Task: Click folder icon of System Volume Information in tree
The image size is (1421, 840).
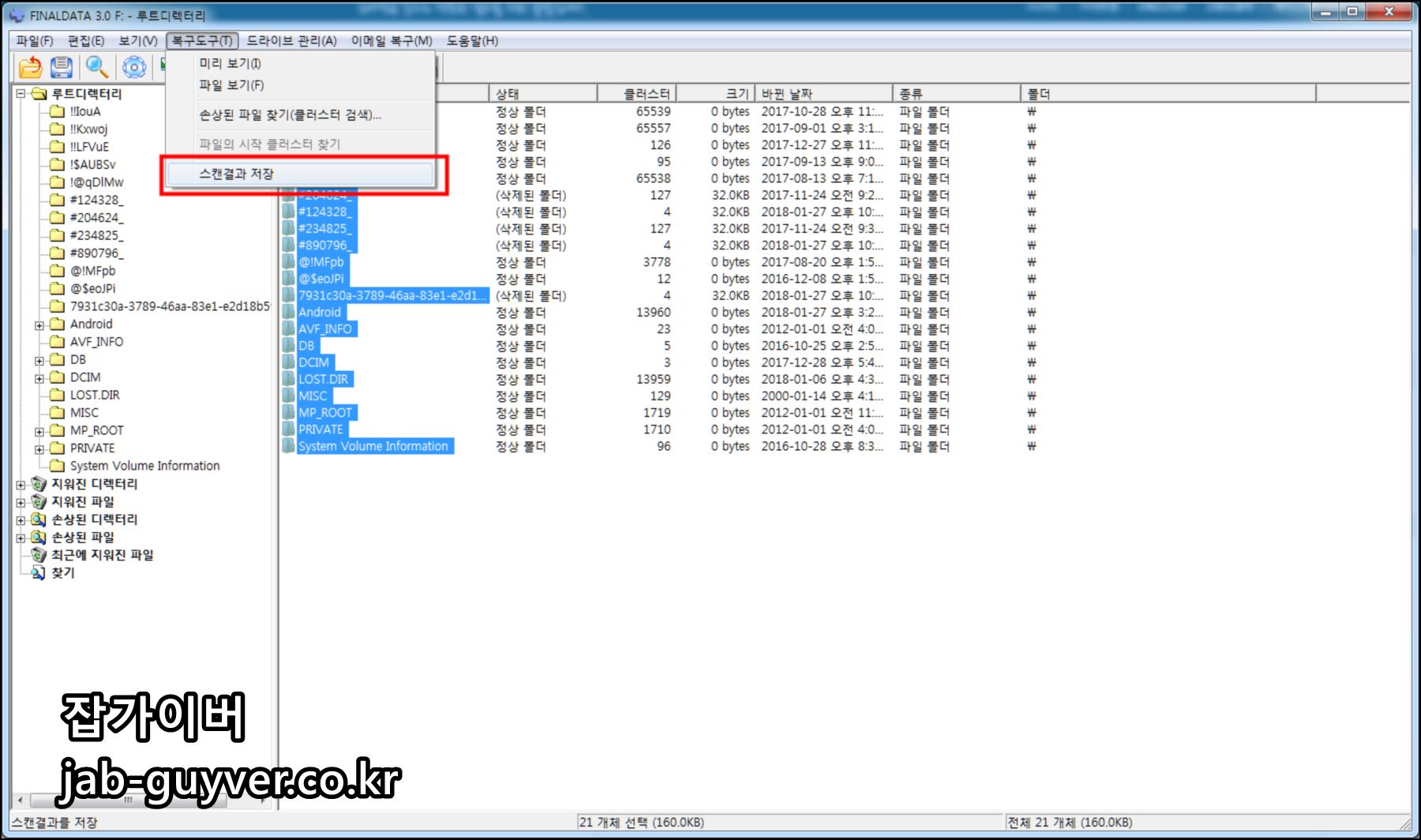Action: point(57,466)
